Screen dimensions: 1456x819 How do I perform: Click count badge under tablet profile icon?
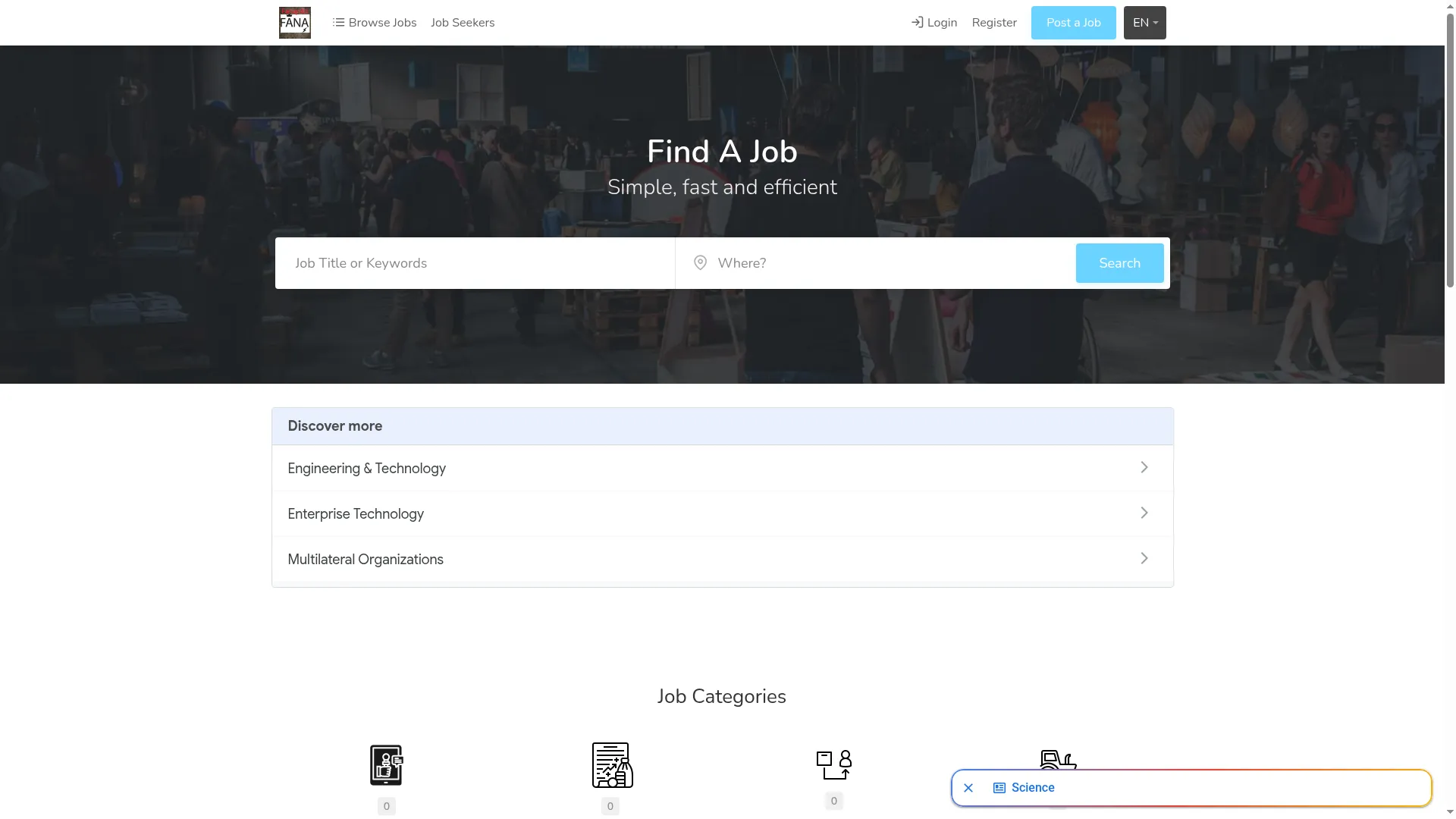(387, 806)
